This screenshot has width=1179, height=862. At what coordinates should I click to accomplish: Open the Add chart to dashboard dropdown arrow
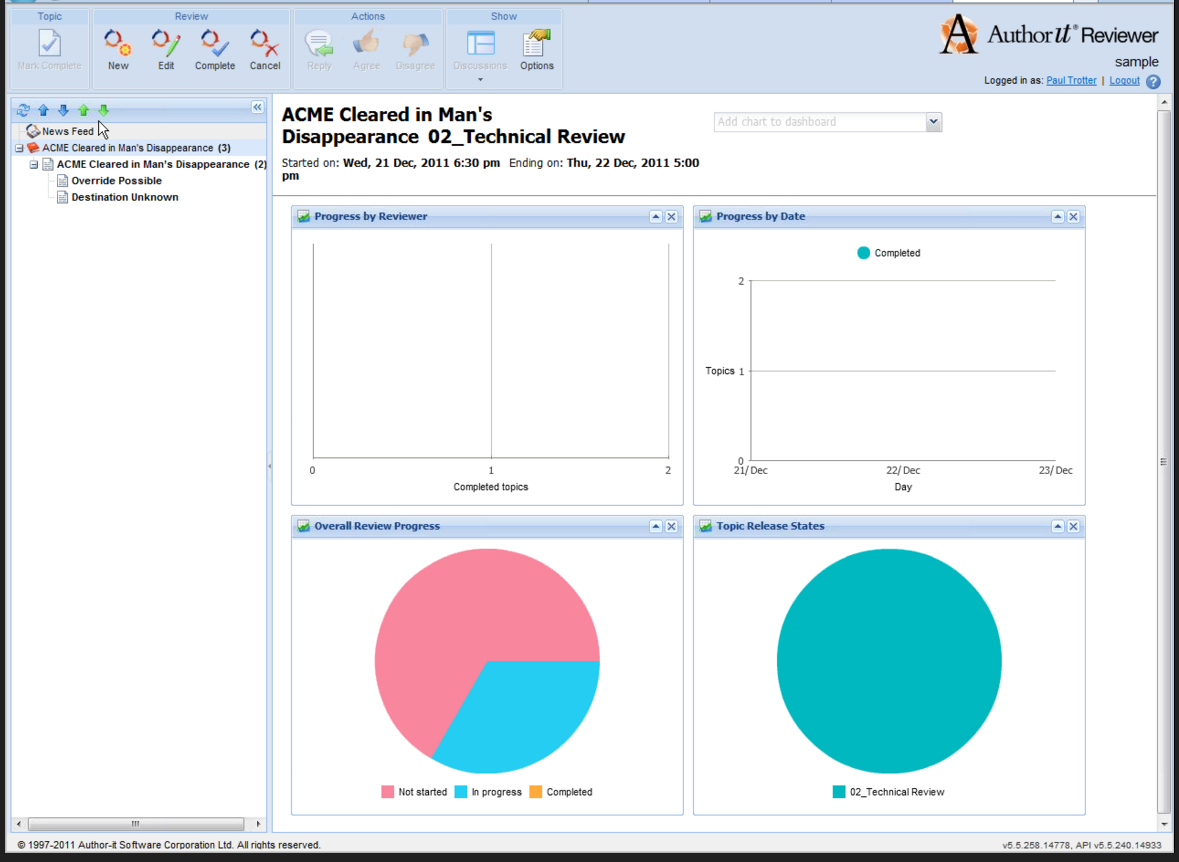tap(933, 122)
